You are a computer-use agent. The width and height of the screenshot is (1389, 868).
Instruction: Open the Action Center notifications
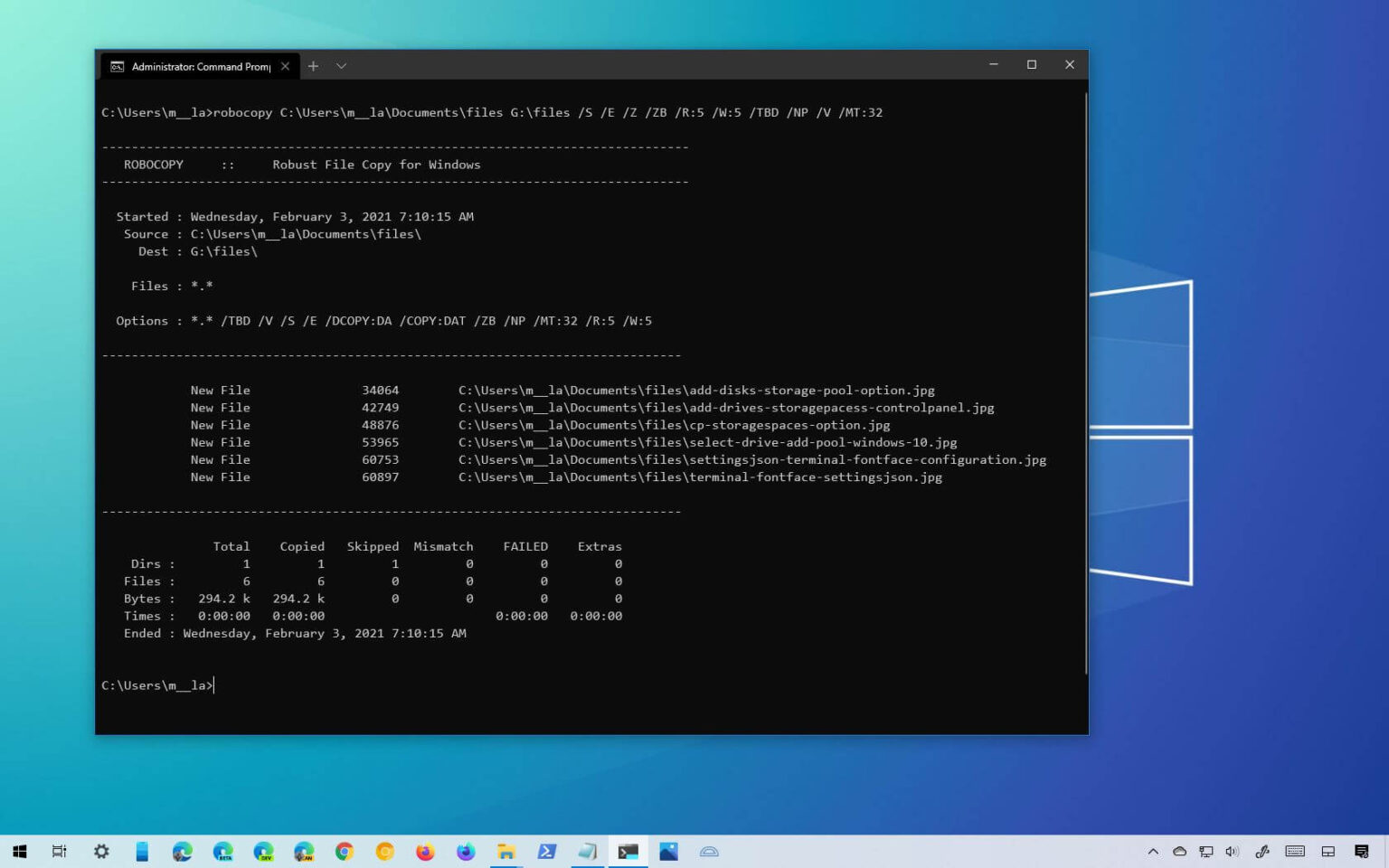(x=1362, y=852)
